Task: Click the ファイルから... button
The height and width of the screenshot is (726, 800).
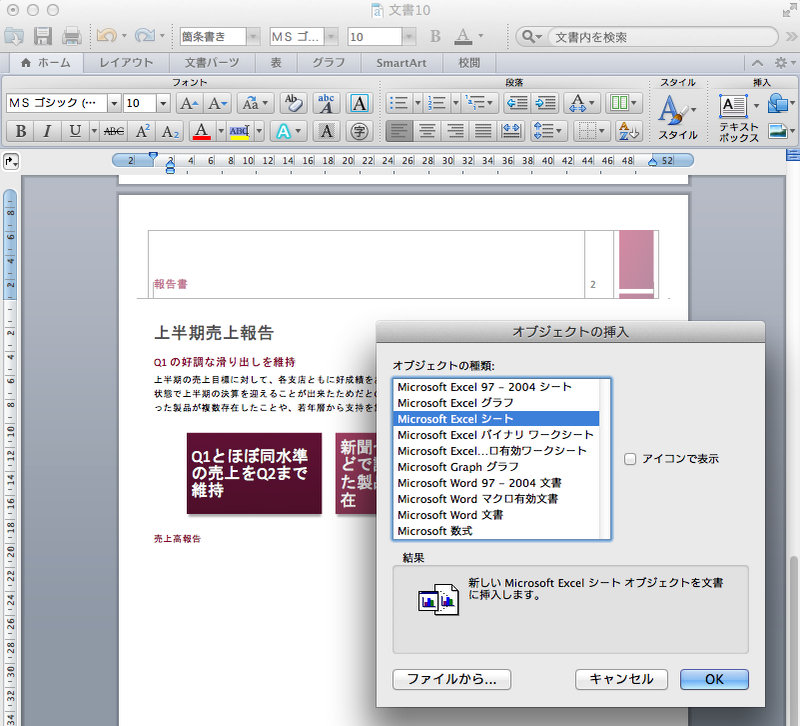Action: tap(452, 679)
